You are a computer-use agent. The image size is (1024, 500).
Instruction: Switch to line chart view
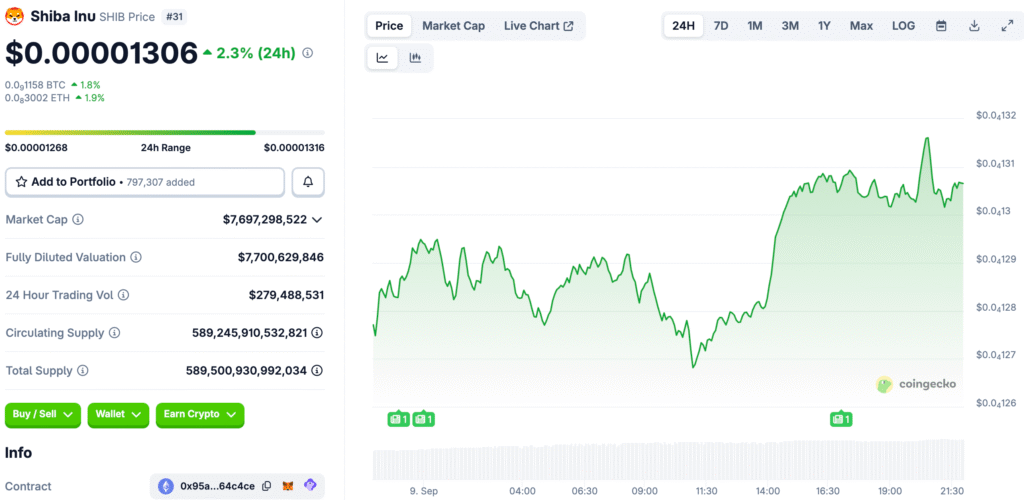(x=382, y=58)
